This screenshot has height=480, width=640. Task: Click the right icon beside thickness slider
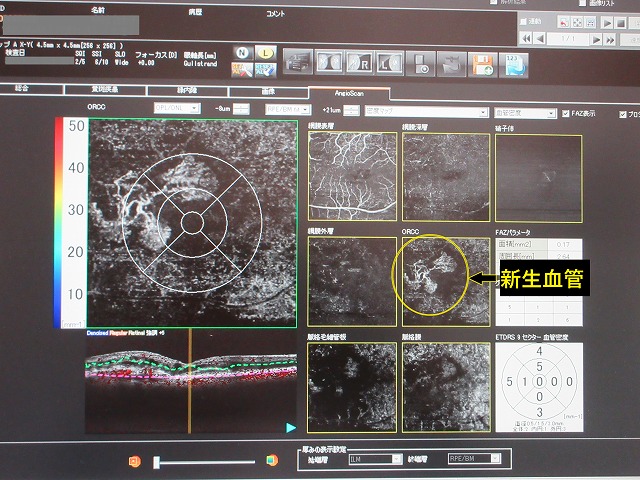[x=270, y=461]
